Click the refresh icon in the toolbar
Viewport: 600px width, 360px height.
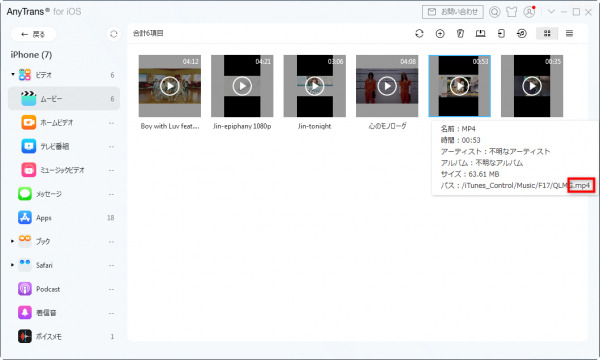419,34
